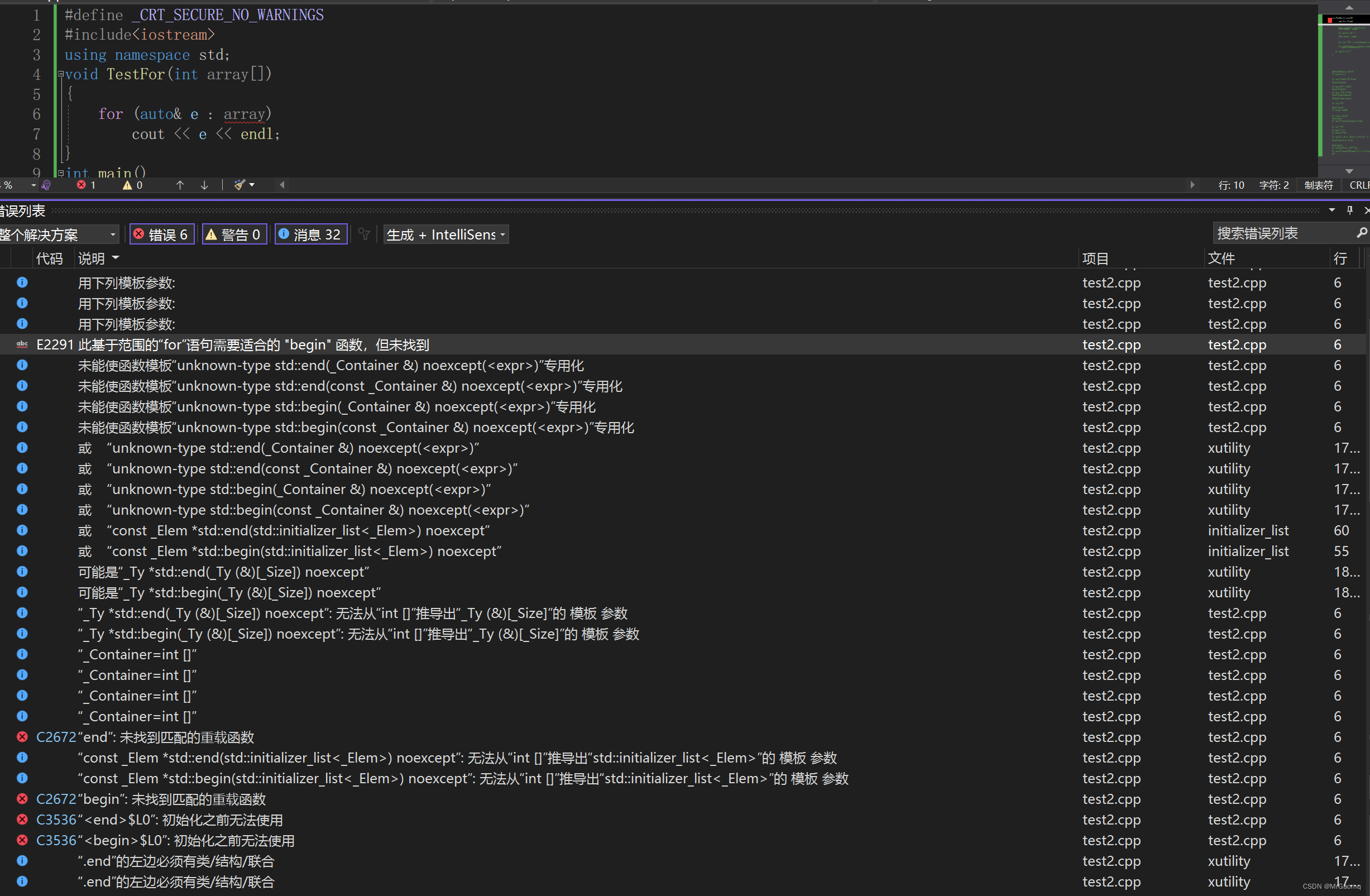This screenshot has width=1370, height=896.
Task: Pin the error list panel with pushpin icon
Action: [1350, 210]
